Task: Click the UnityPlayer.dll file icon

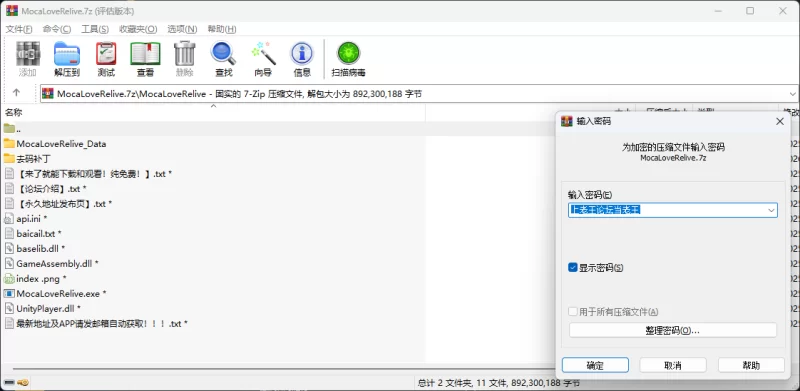Action: pyautogui.click(x=9, y=308)
